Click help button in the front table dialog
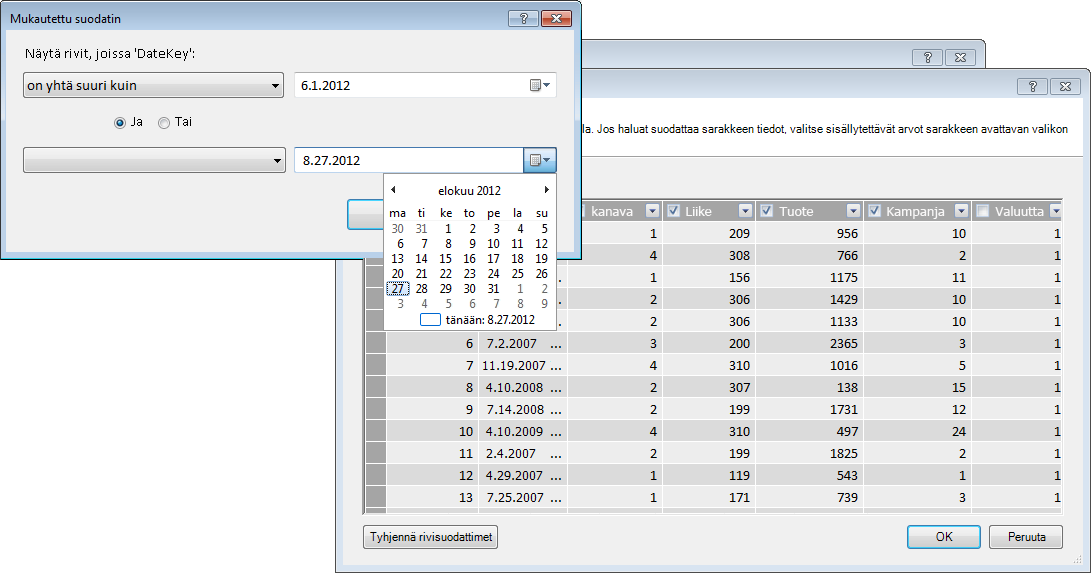The image size is (1091, 574). [x=1033, y=86]
